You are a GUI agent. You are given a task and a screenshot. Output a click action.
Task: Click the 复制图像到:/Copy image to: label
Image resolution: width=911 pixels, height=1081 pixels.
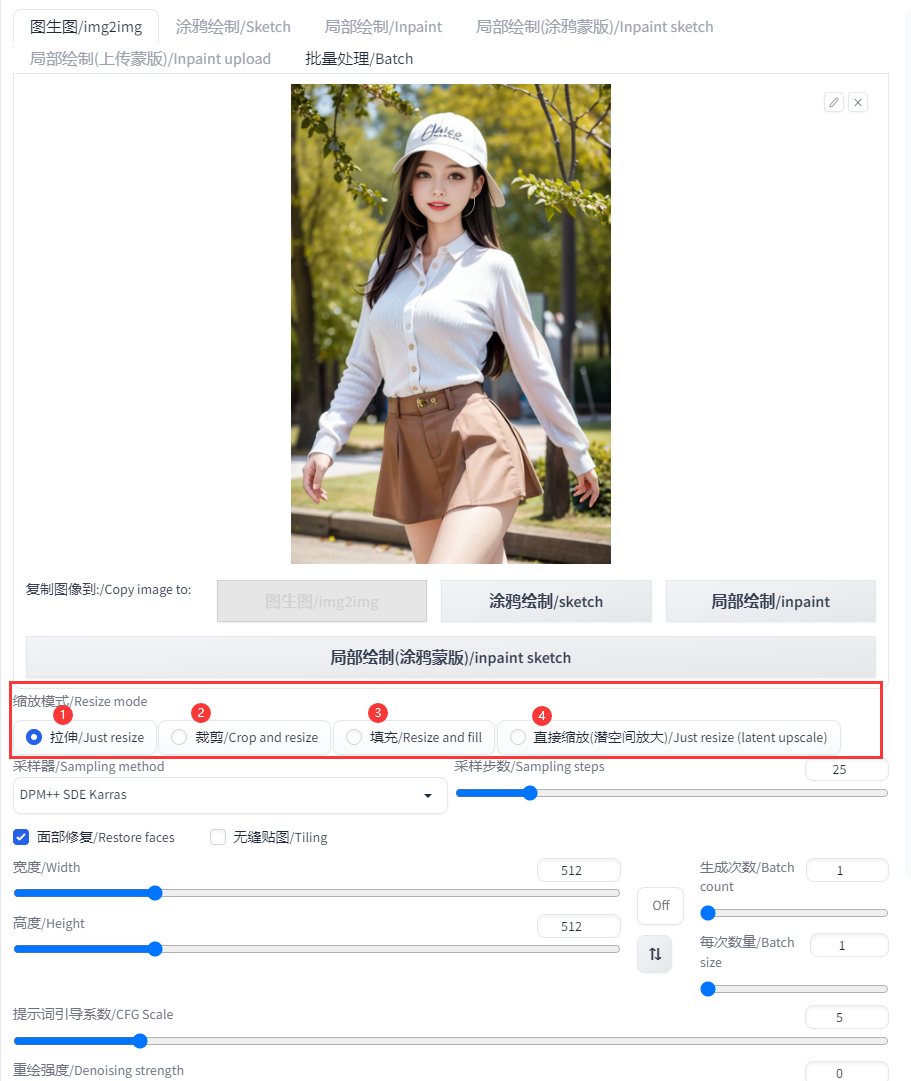tap(108, 589)
